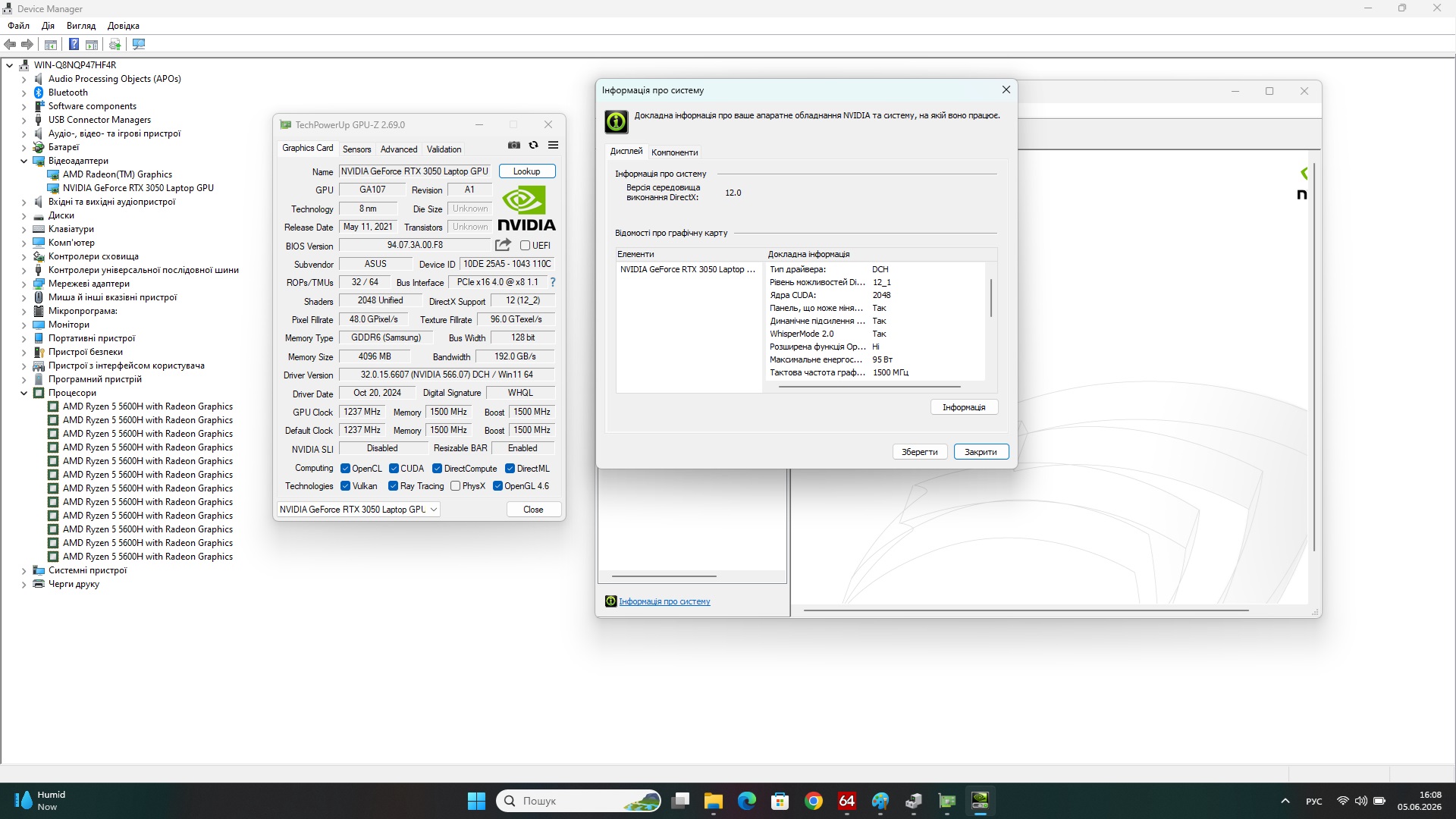This screenshot has height=819, width=1456.
Task: Click the Show/Hide Action Pane toolbar icon
Action: coord(92,45)
